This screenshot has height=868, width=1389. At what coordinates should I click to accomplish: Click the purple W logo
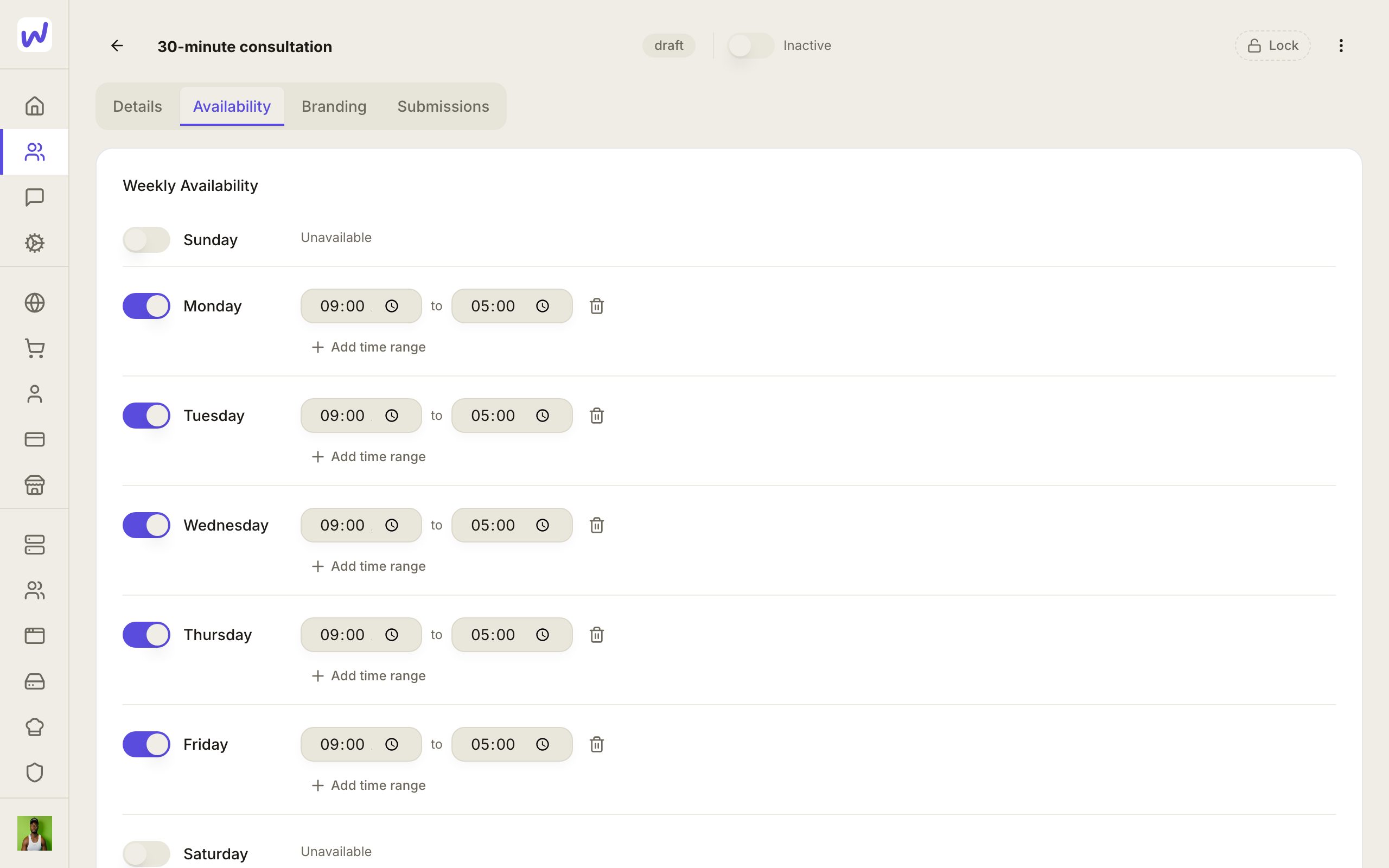coord(34,34)
